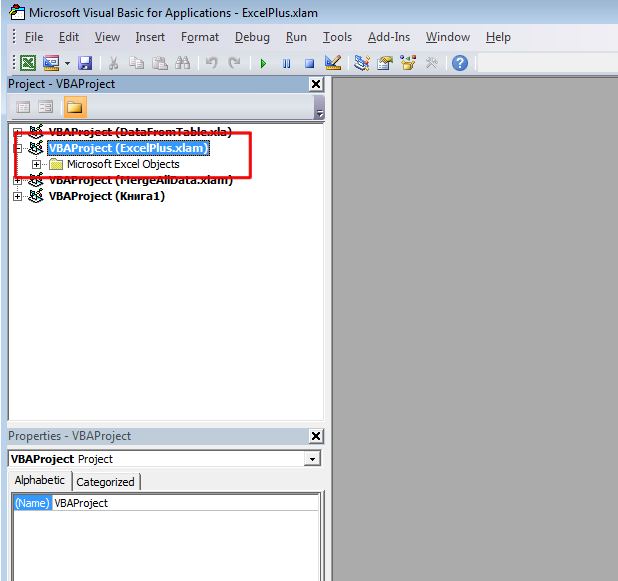Close the Project Explorer panel

316,84
